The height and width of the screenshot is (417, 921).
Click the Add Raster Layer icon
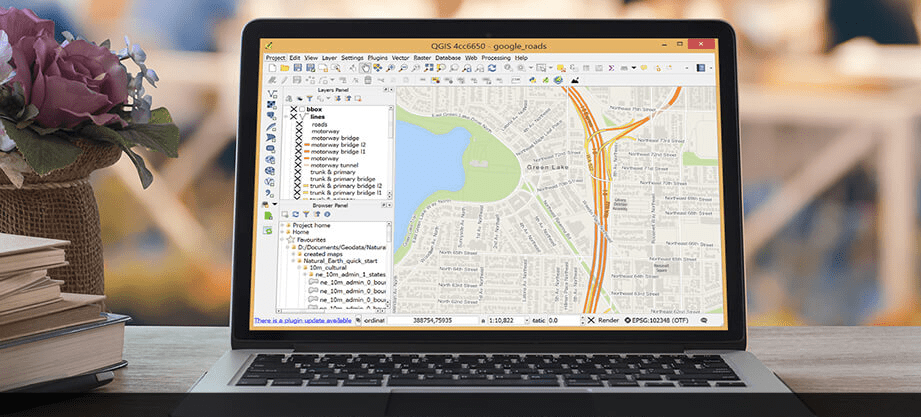(271, 105)
